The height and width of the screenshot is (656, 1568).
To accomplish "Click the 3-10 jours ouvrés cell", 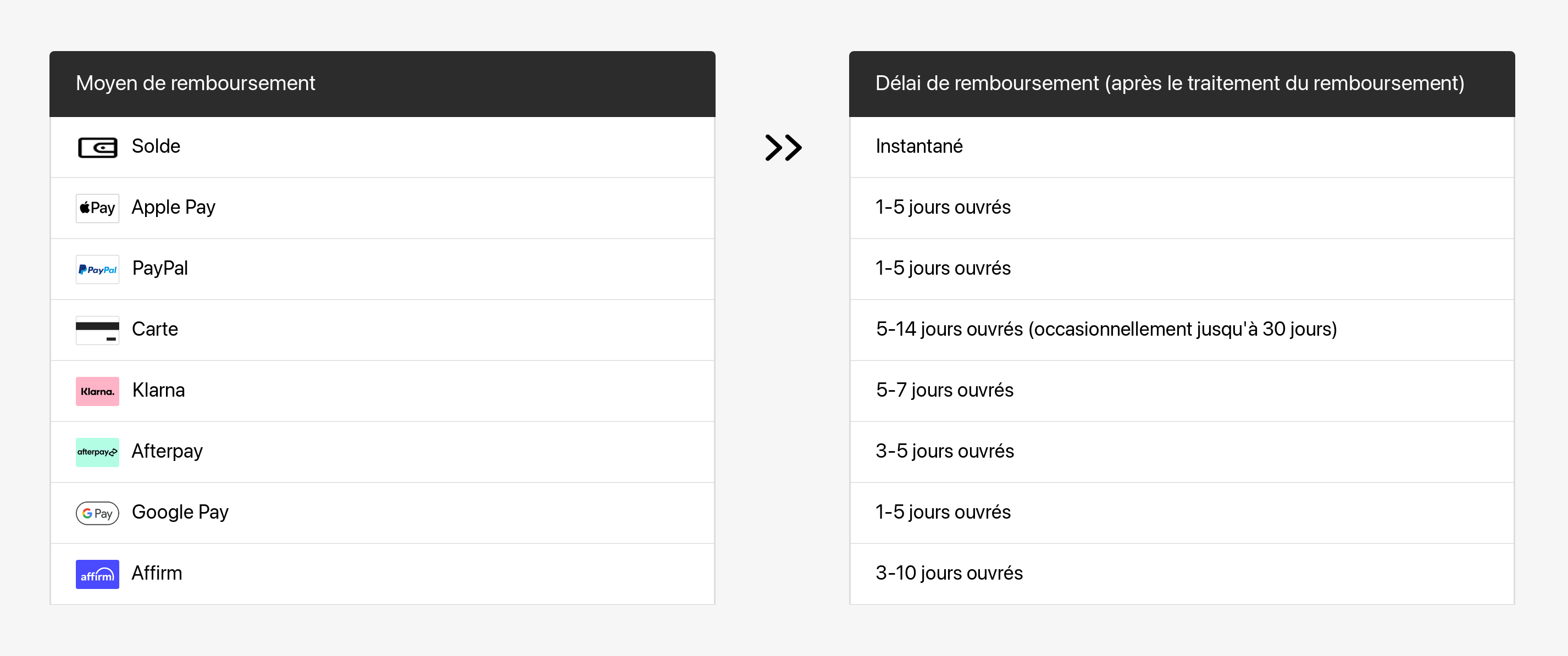I will pyautogui.click(x=949, y=573).
